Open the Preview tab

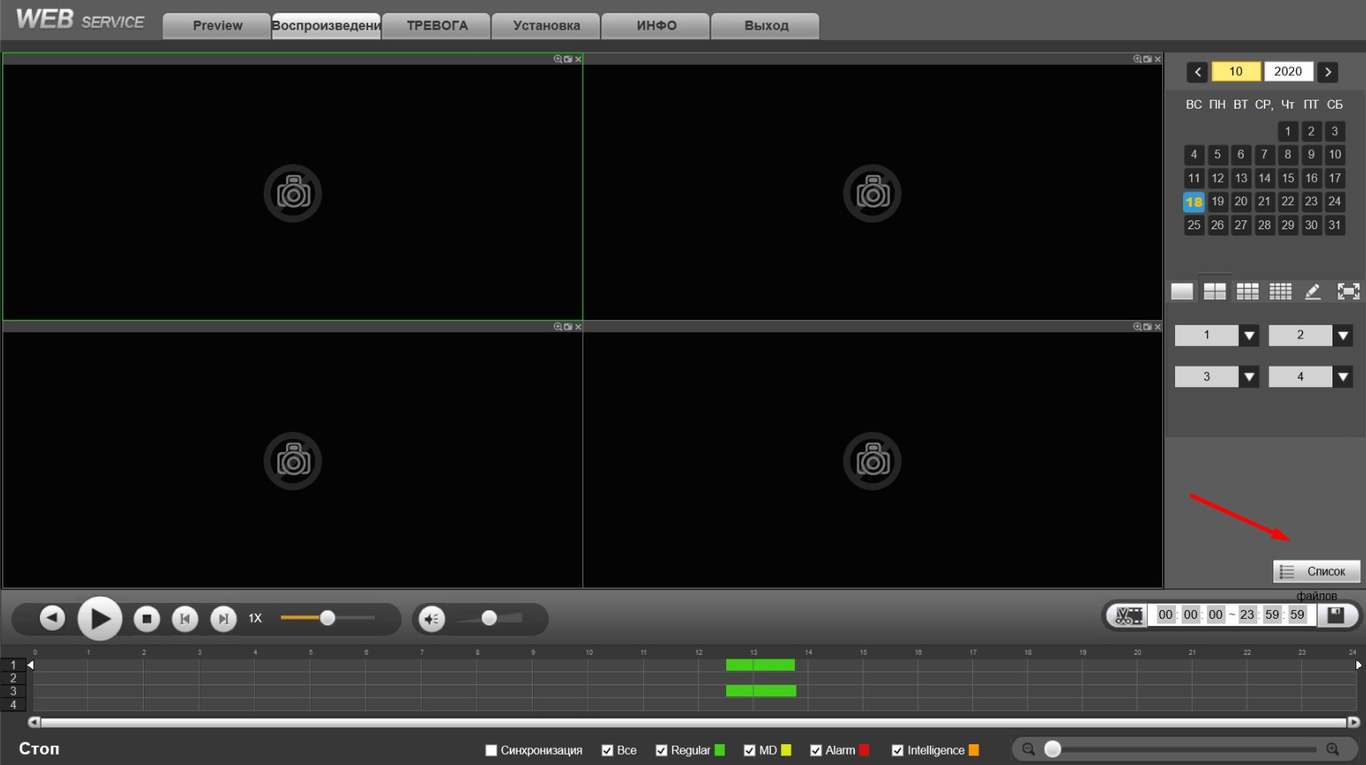click(x=217, y=26)
